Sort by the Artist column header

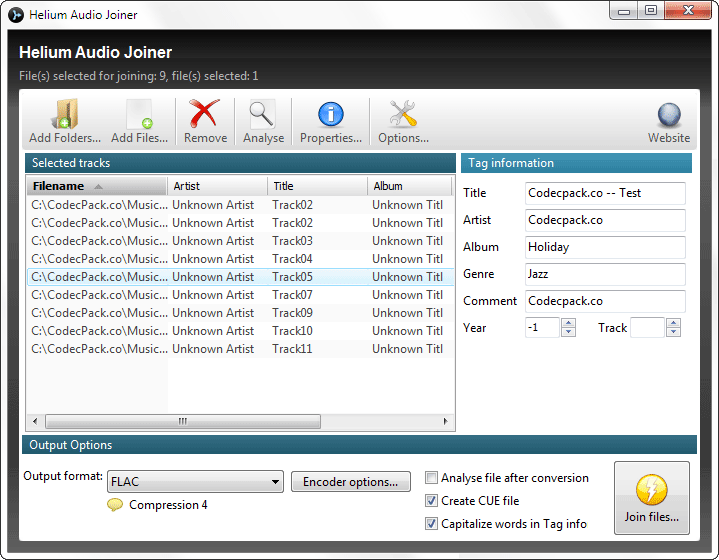[217, 186]
